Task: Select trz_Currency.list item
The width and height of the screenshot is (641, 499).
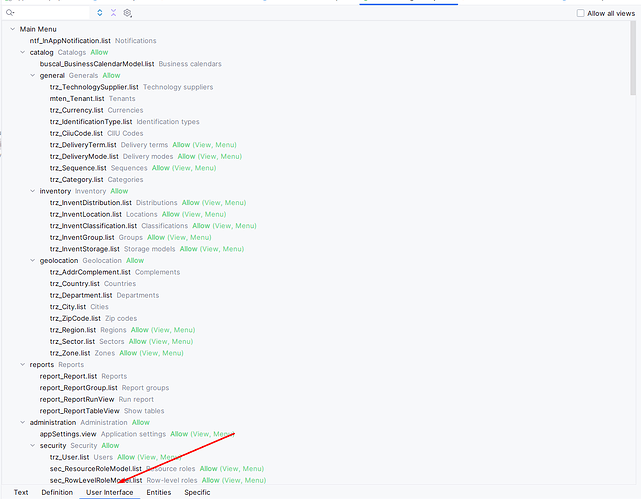Action: [x=76, y=110]
